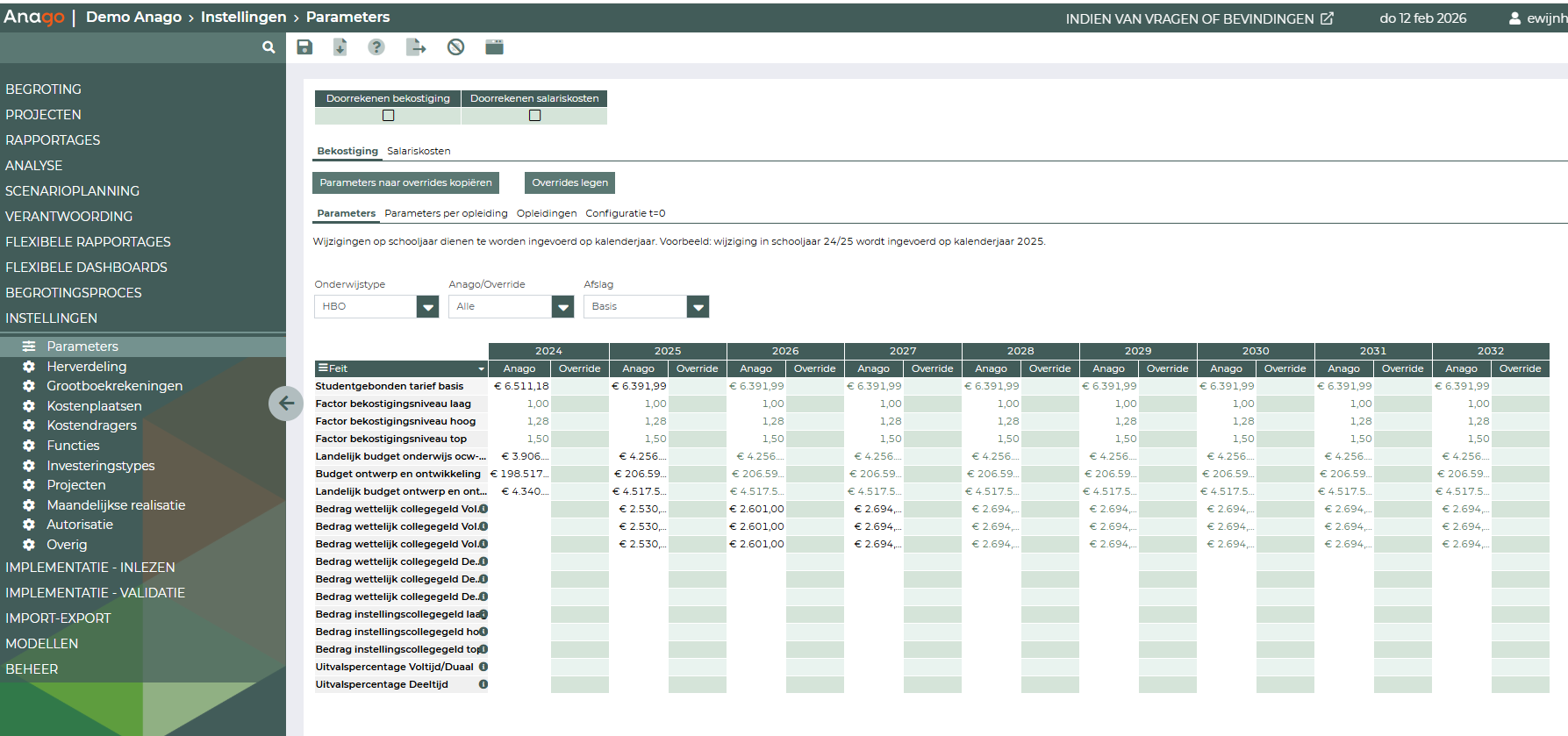Click Parameters naar overrides kopiëren button
The height and width of the screenshot is (736, 1568).
[405, 182]
